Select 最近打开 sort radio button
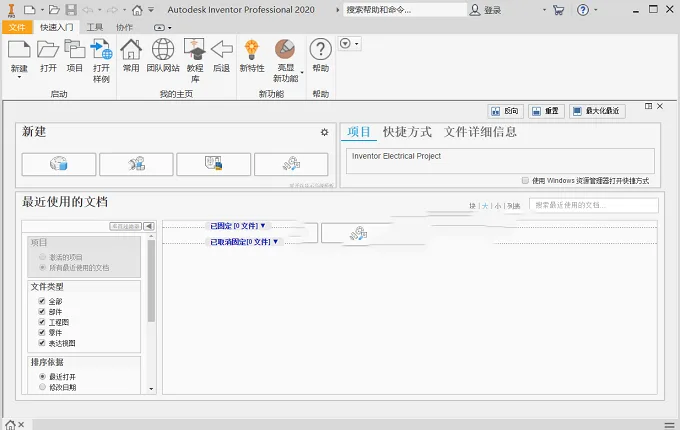 point(42,376)
